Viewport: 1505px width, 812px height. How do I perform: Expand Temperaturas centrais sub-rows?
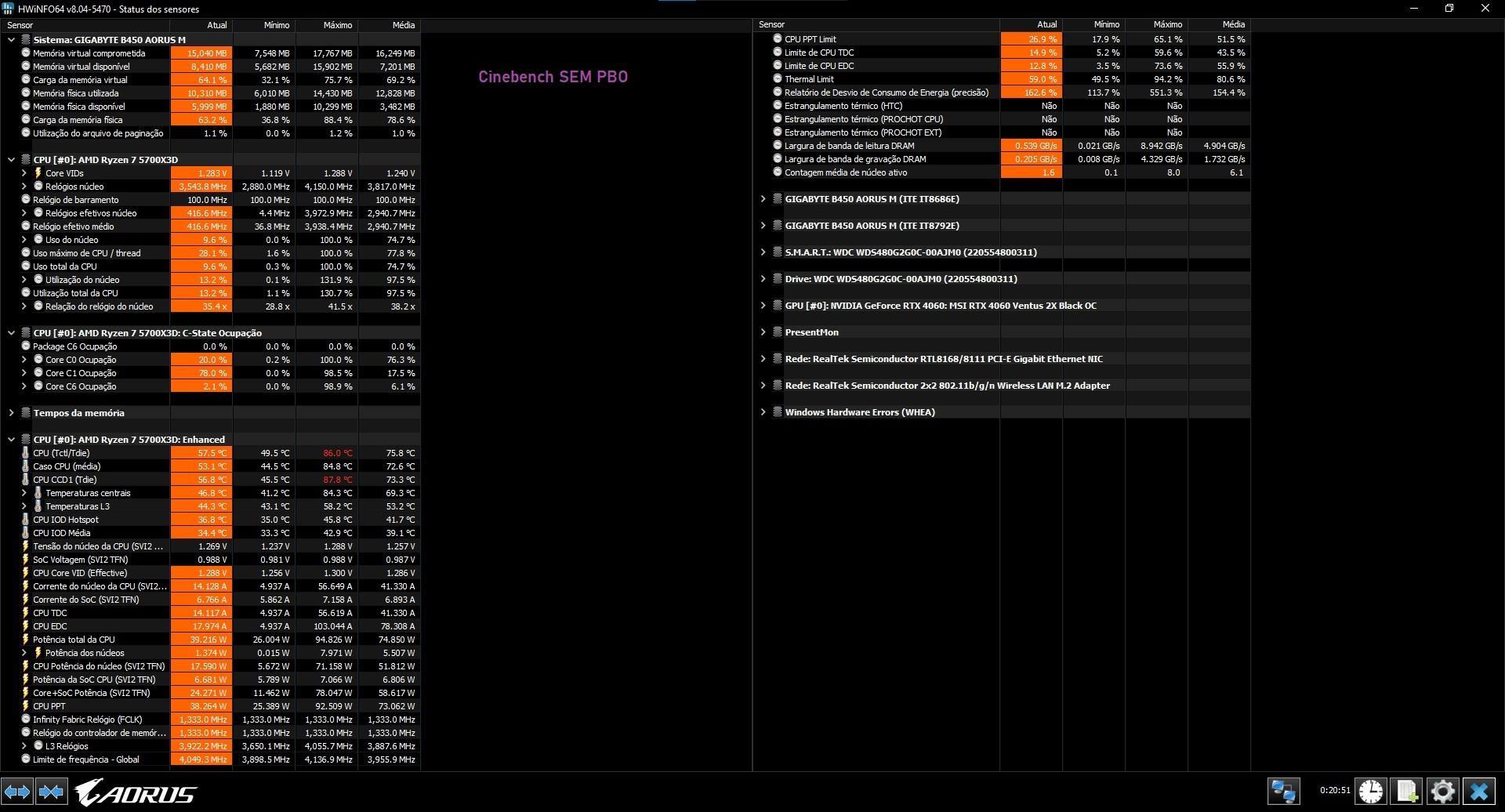pyautogui.click(x=24, y=493)
